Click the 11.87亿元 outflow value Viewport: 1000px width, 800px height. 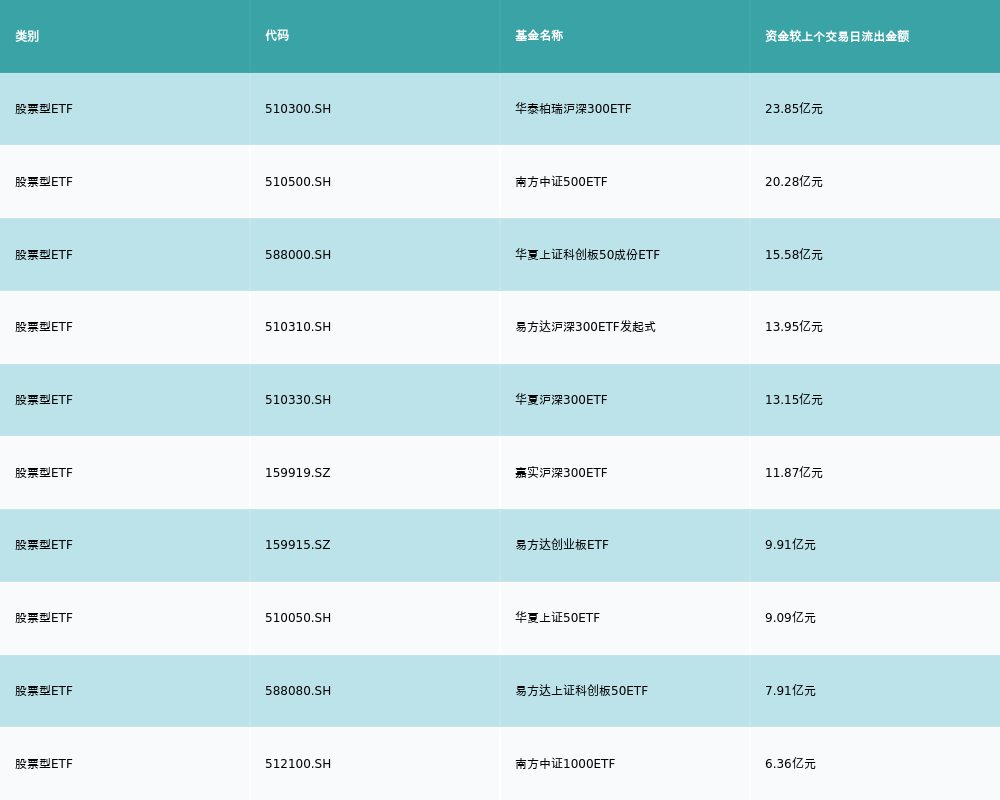[x=794, y=473]
